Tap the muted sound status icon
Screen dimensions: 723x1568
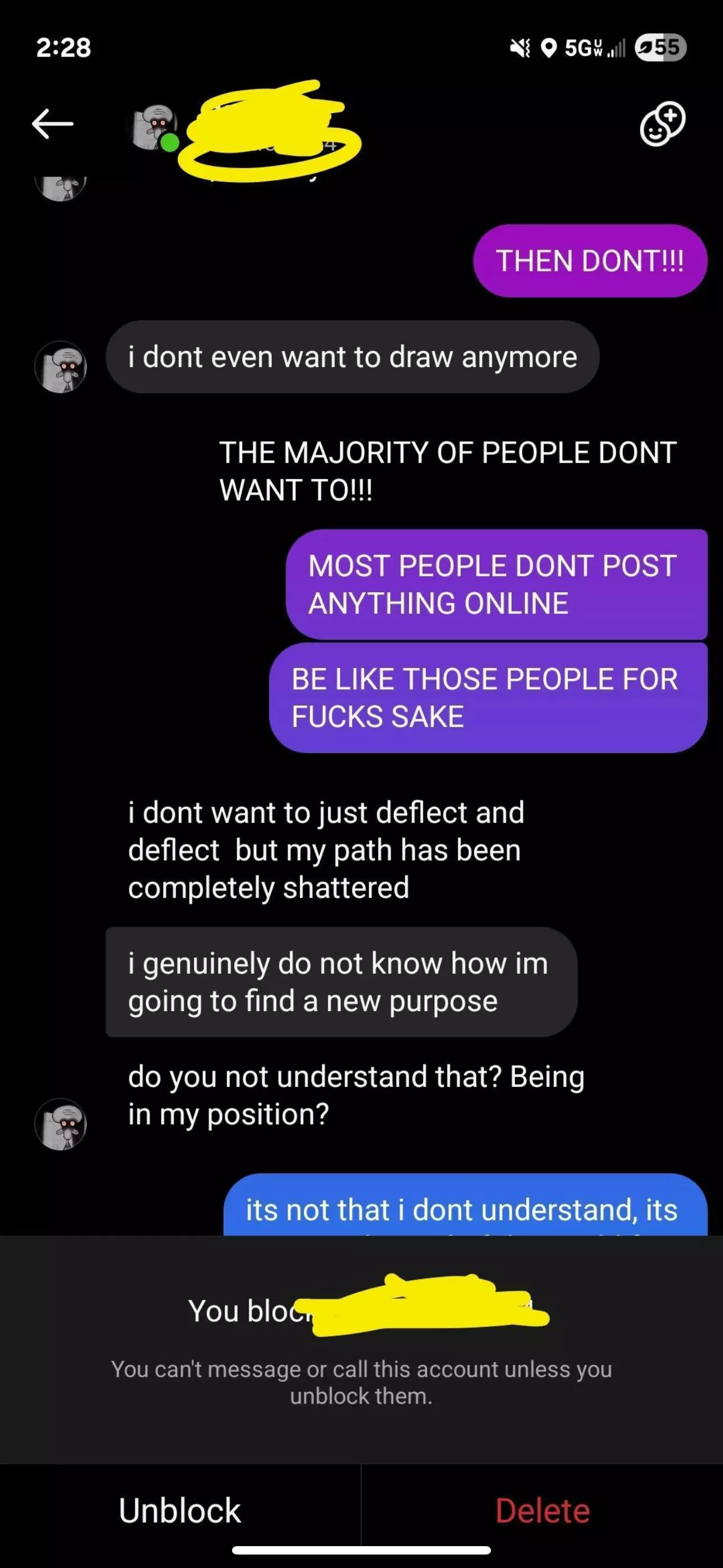(x=520, y=48)
